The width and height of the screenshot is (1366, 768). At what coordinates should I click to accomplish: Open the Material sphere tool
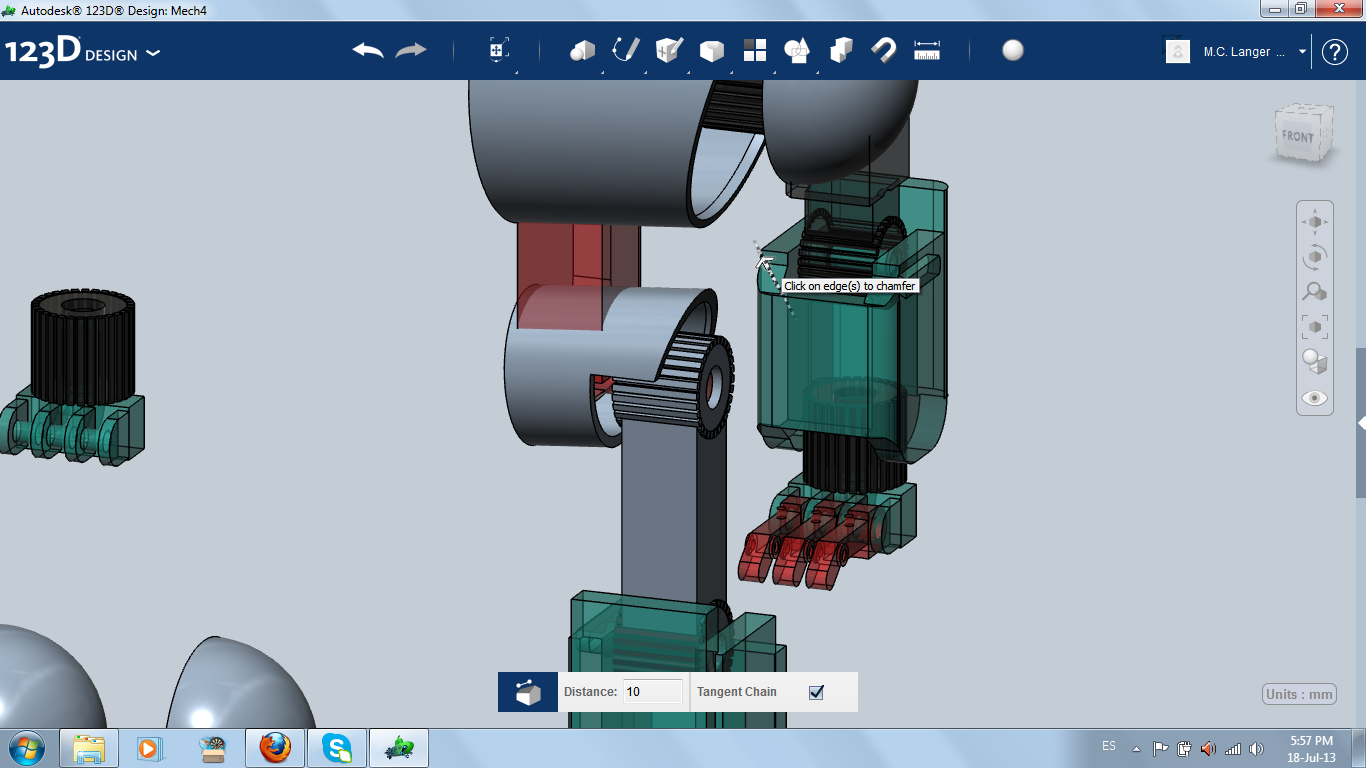tap(1013, 50)
